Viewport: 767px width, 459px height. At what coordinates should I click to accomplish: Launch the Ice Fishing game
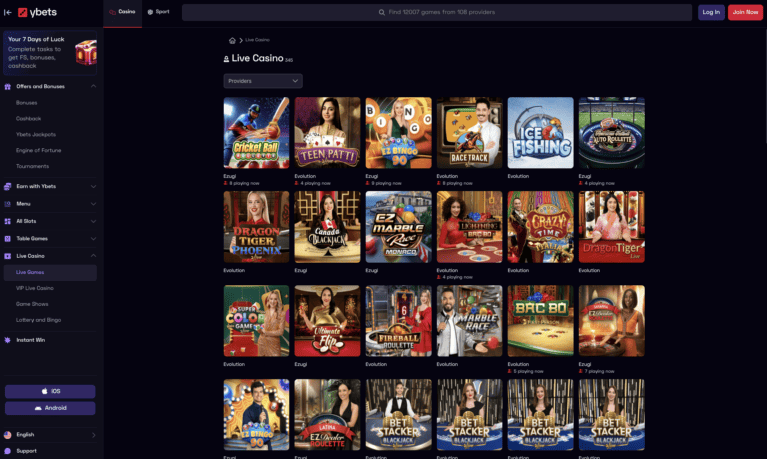pyautogui.click(x=541, y=133)
